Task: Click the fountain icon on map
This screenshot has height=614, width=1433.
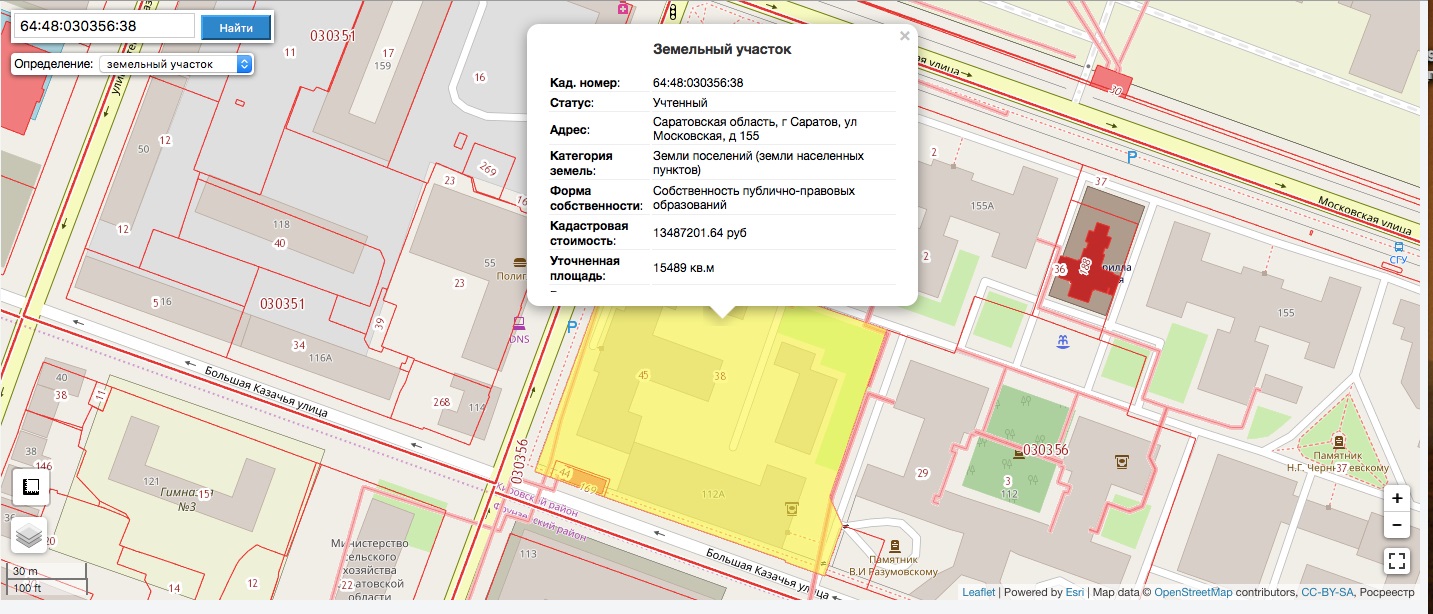Action: click(1064, 342)
